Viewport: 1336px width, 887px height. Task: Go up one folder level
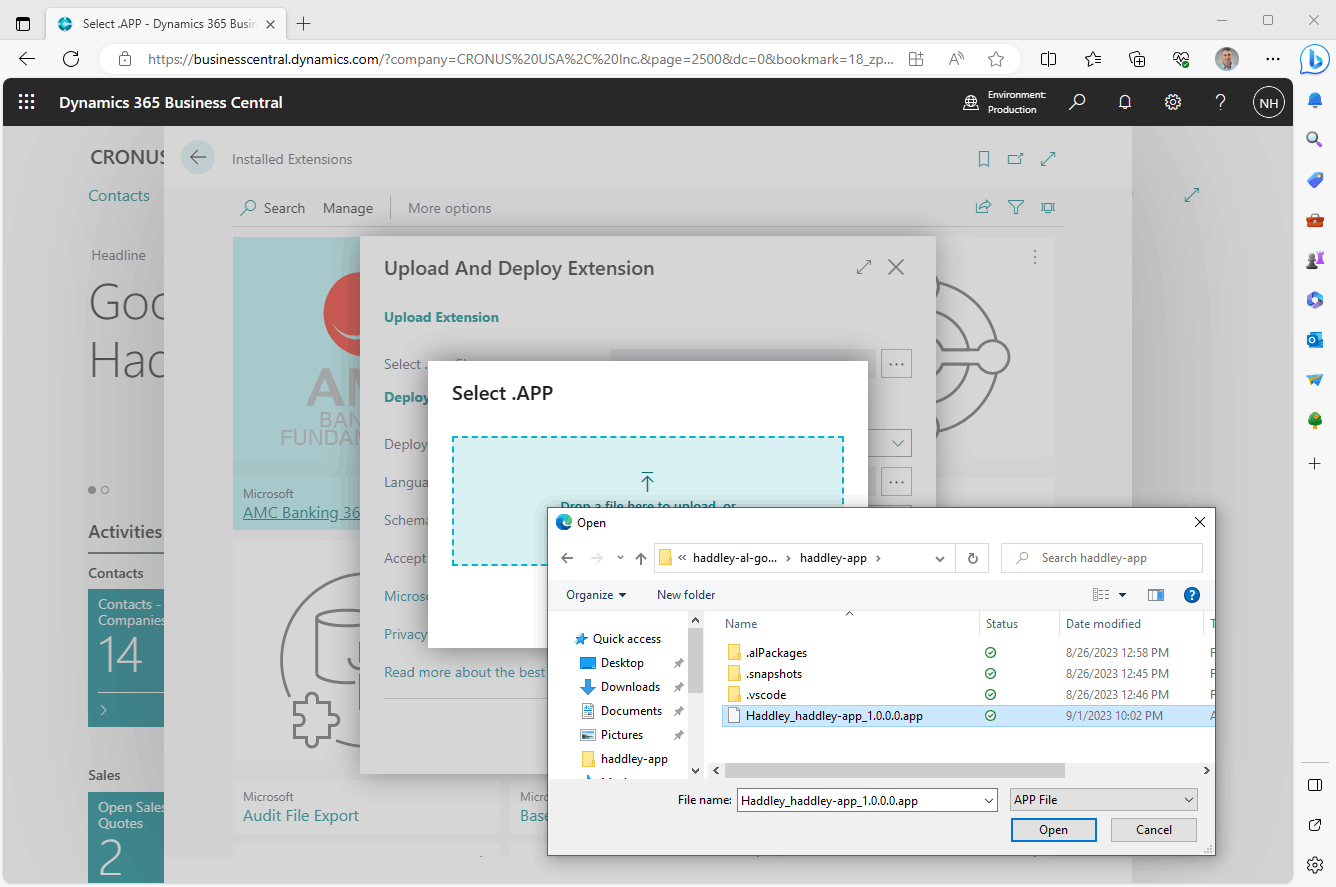(x=641, y=558)
